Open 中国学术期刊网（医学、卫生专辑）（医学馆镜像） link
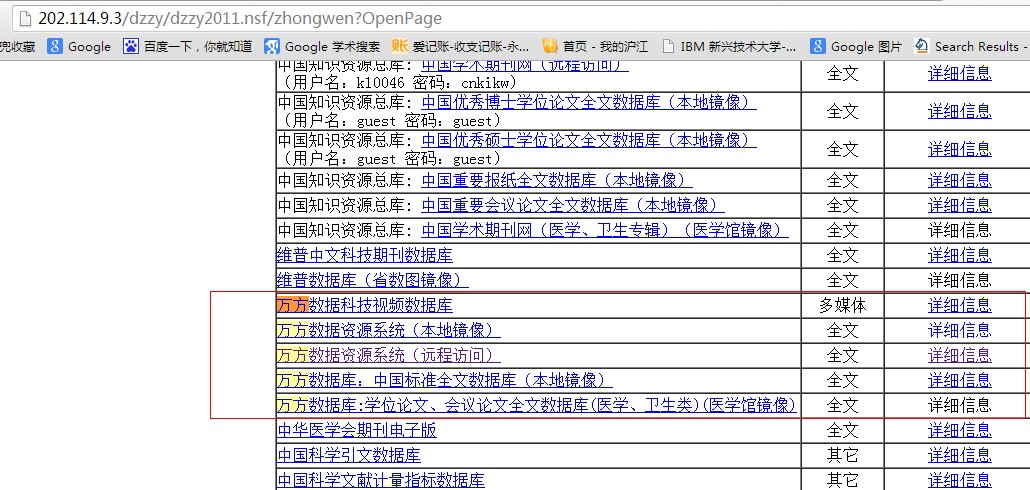Viewport: 1030px width, 490px height. (605, 230)
